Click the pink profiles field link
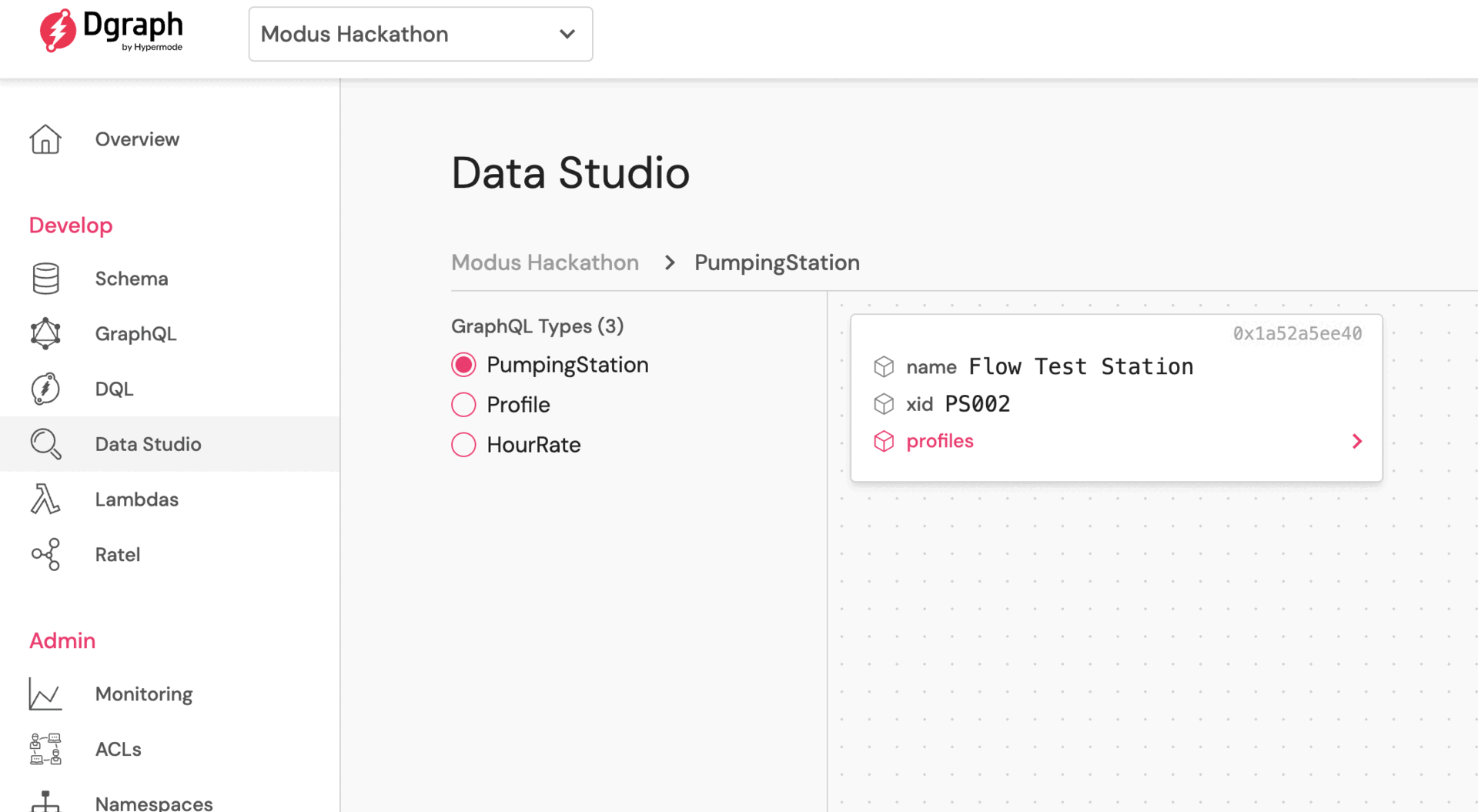This screenshot has height=812, width=1478. (939, 441)
